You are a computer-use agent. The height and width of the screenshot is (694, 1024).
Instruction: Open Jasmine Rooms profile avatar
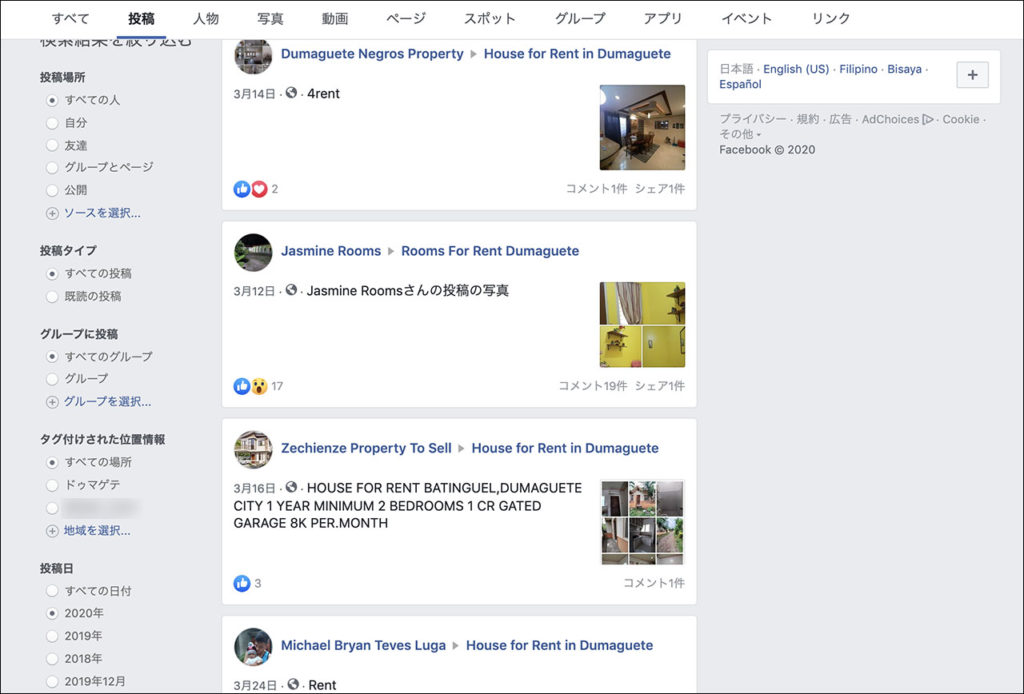[253, 253]
